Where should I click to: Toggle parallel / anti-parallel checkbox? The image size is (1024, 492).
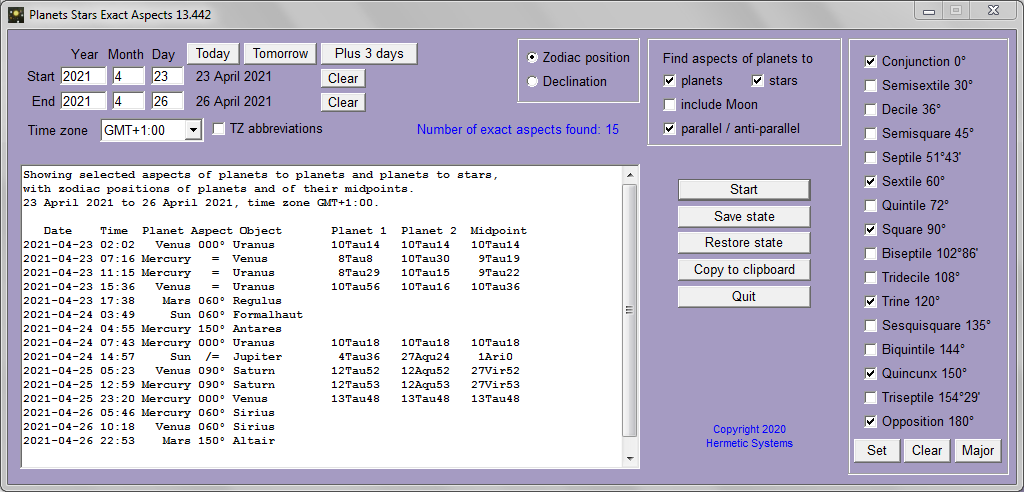click(x=669, y=129)
